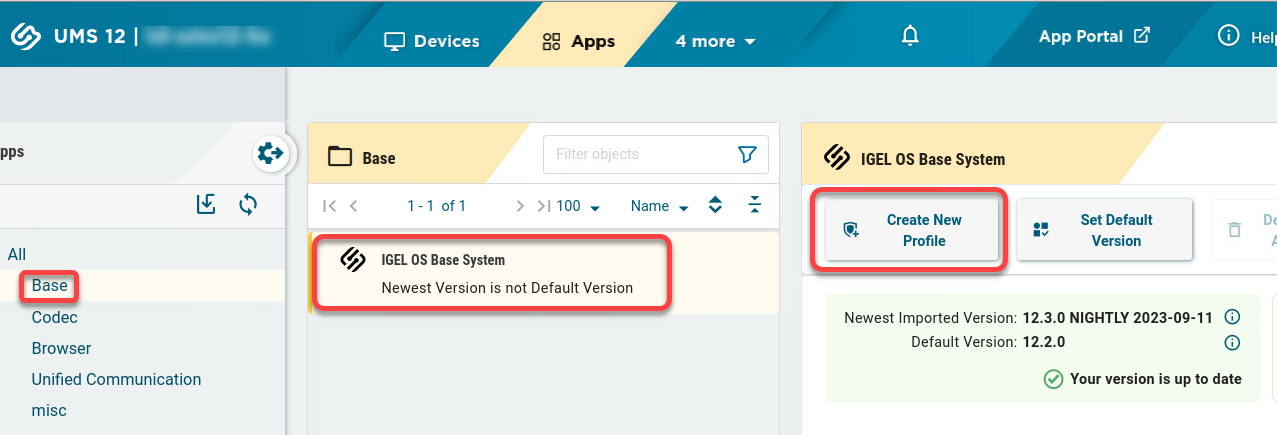Click the gear arrow collapse sidebar icon

(x=270, y=153)
